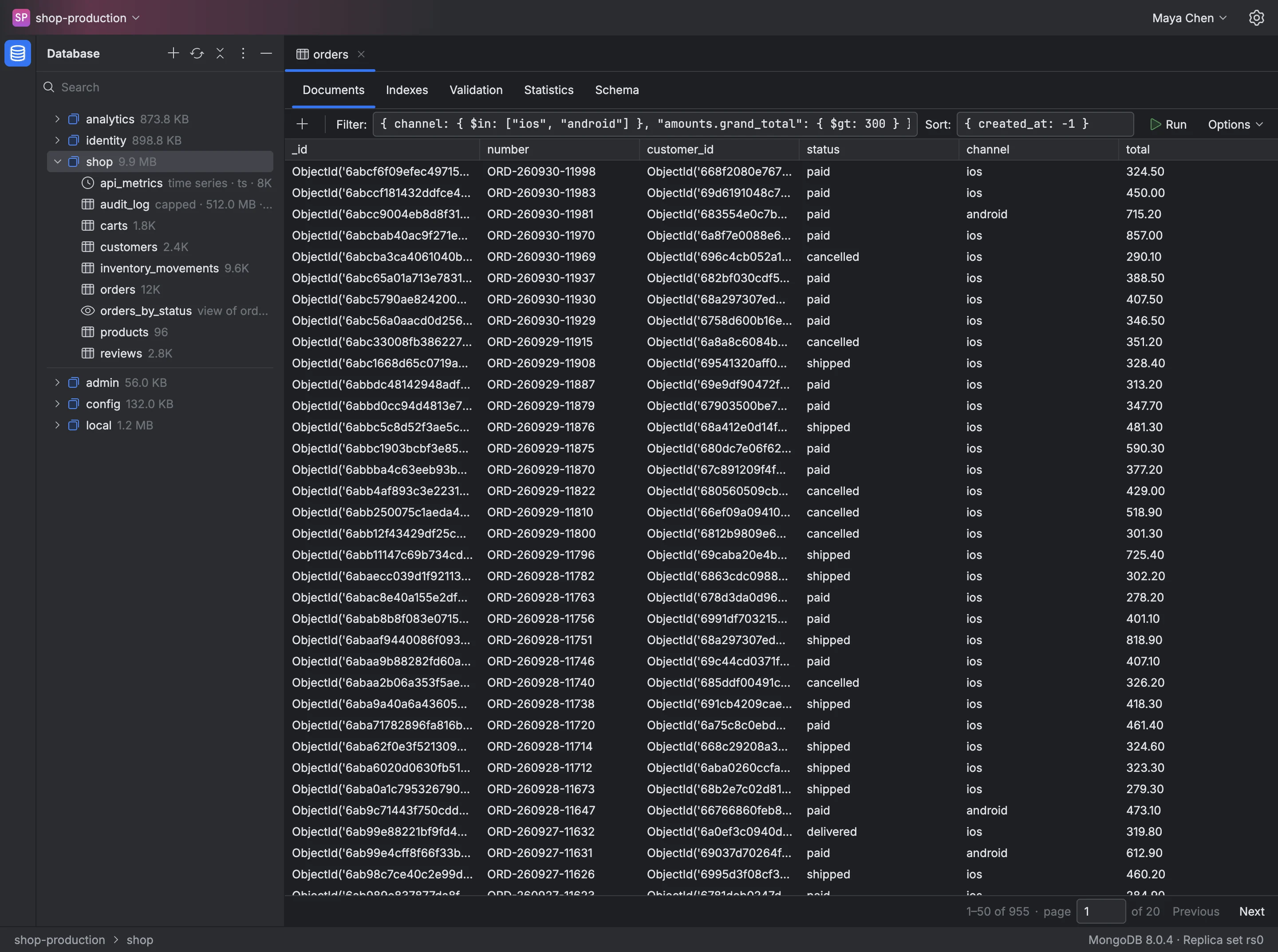Close the orders tab
The height and width of the screenshot is (952, 1278).
[362, 54]
